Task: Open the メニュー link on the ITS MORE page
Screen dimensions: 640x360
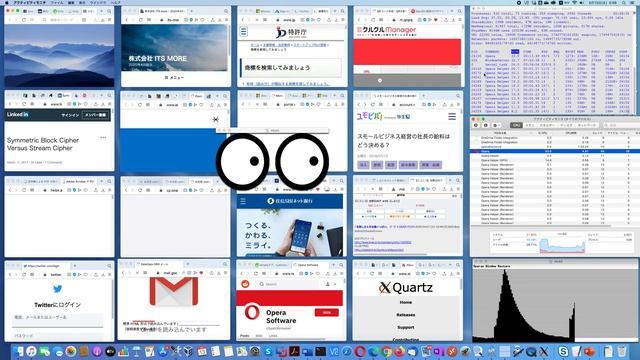Action: pos(174,78)
